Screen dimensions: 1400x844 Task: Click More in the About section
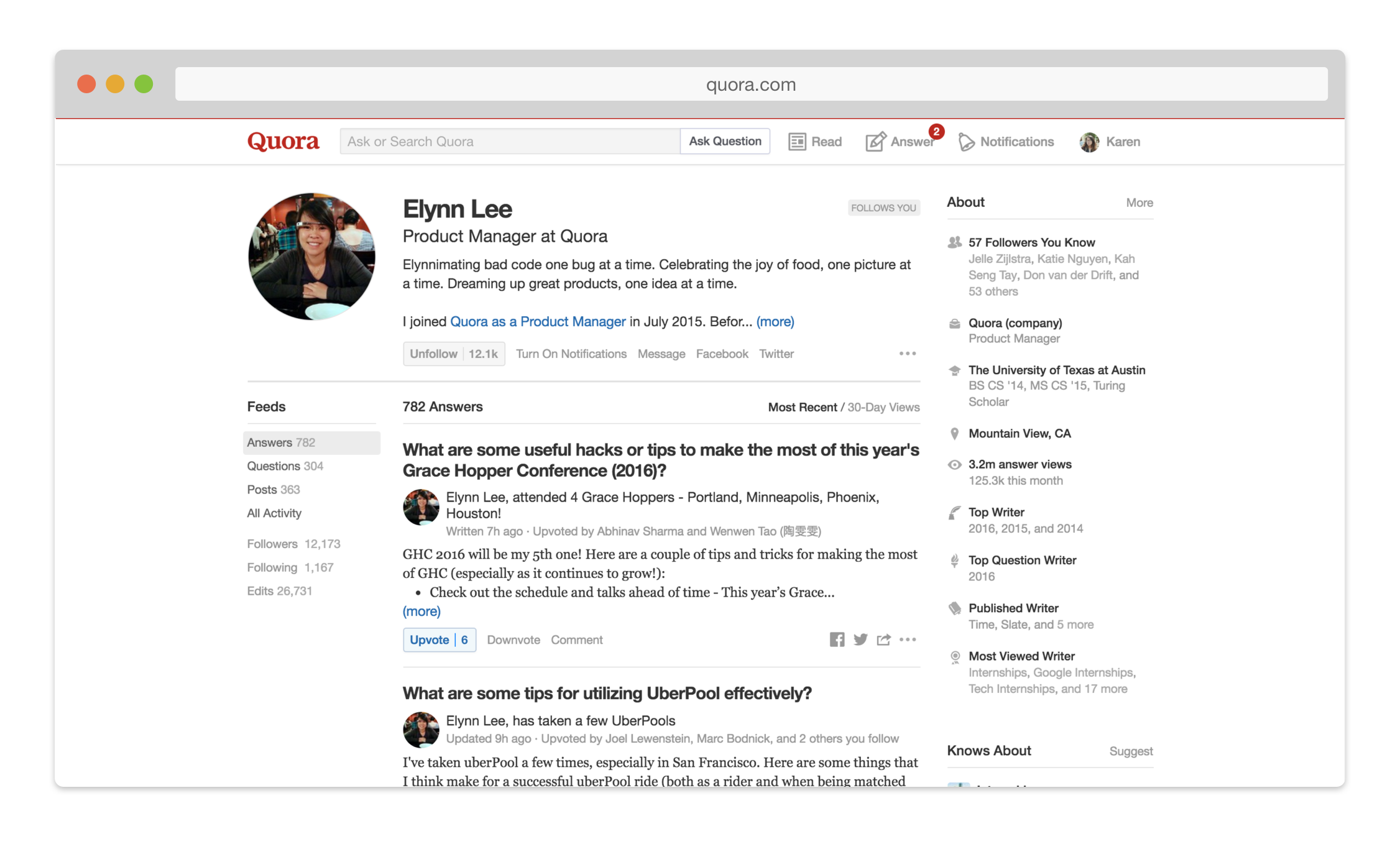pos(1140,203)
